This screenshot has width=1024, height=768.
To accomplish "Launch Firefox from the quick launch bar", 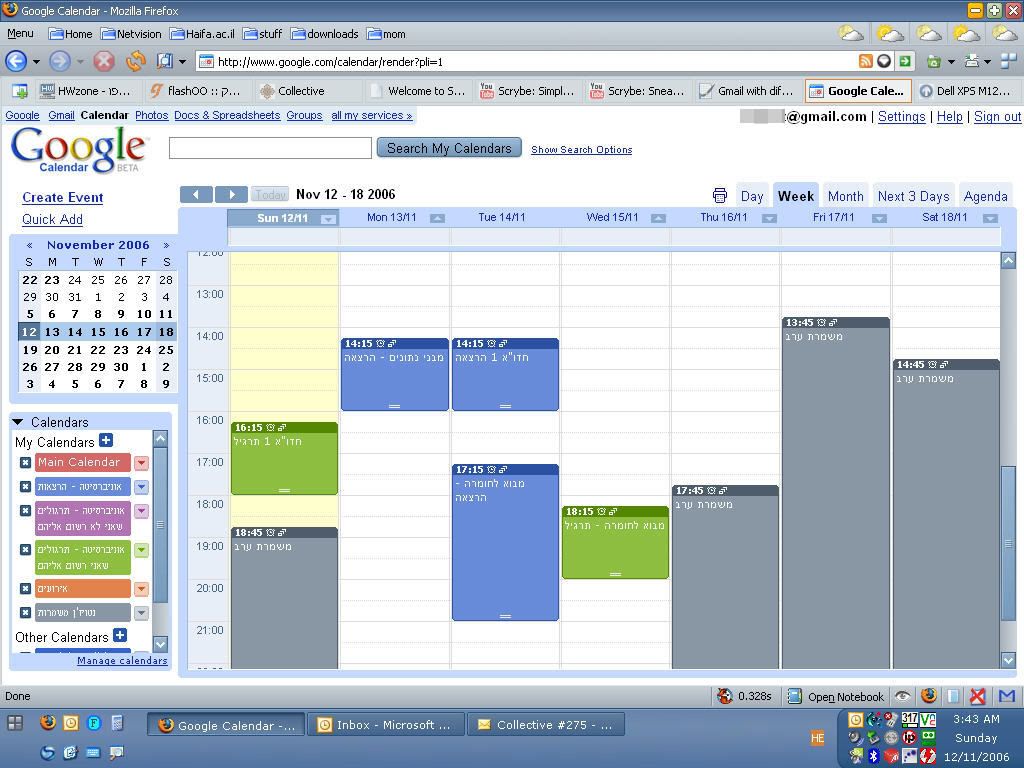I will tap(48, 722).
